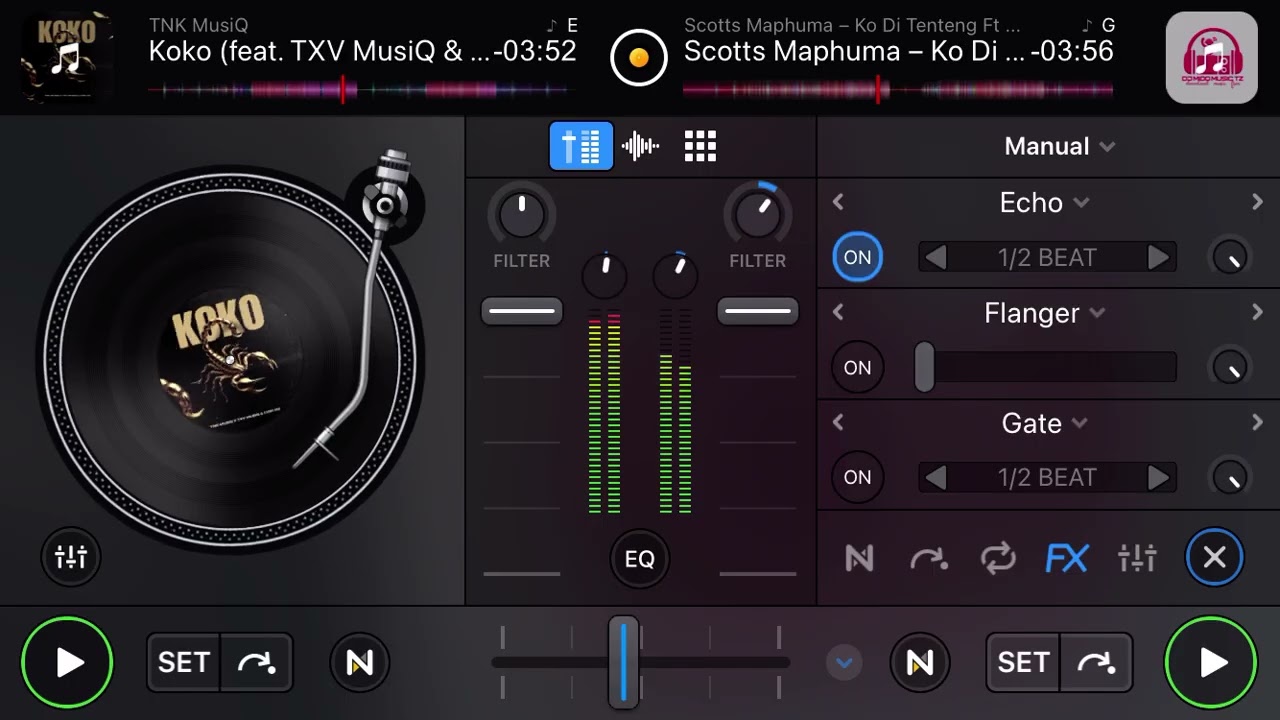The height and width of the screenshot is (720, 1280).
Task: Go to next effect after Flanger
Action: click(1257, 312)
